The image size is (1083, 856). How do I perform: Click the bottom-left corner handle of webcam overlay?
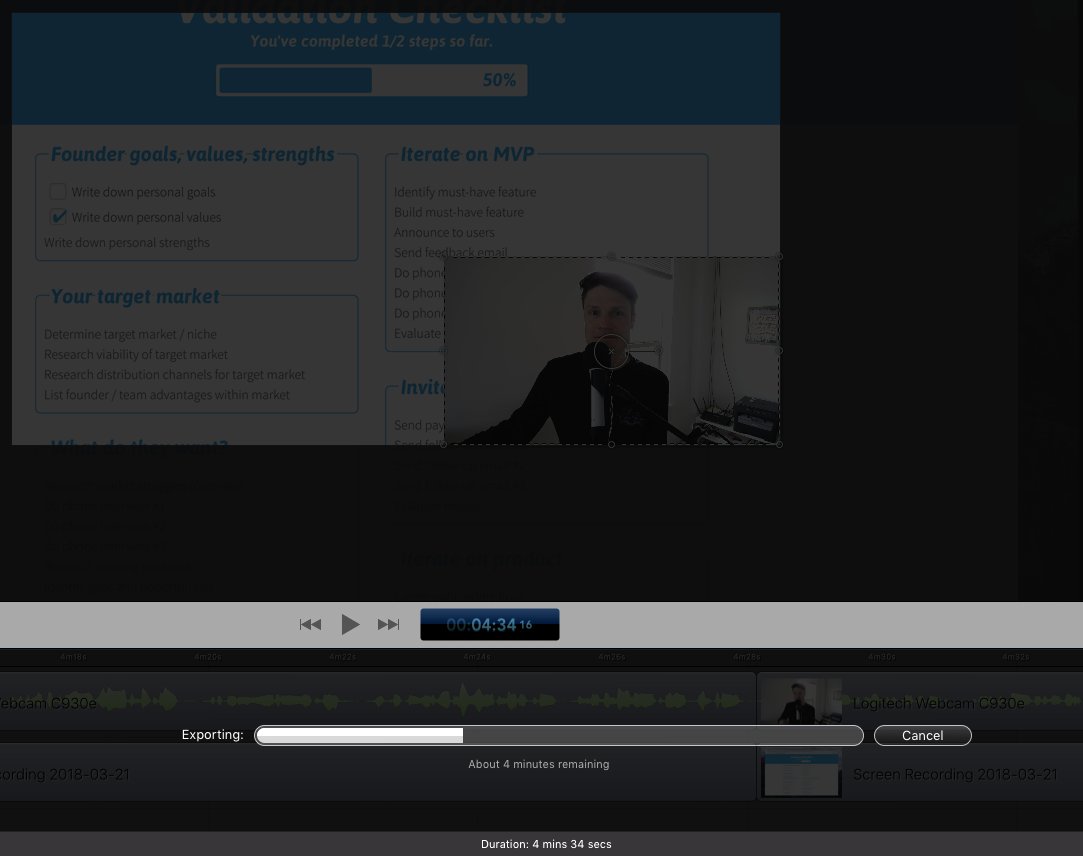coord(444,444)
